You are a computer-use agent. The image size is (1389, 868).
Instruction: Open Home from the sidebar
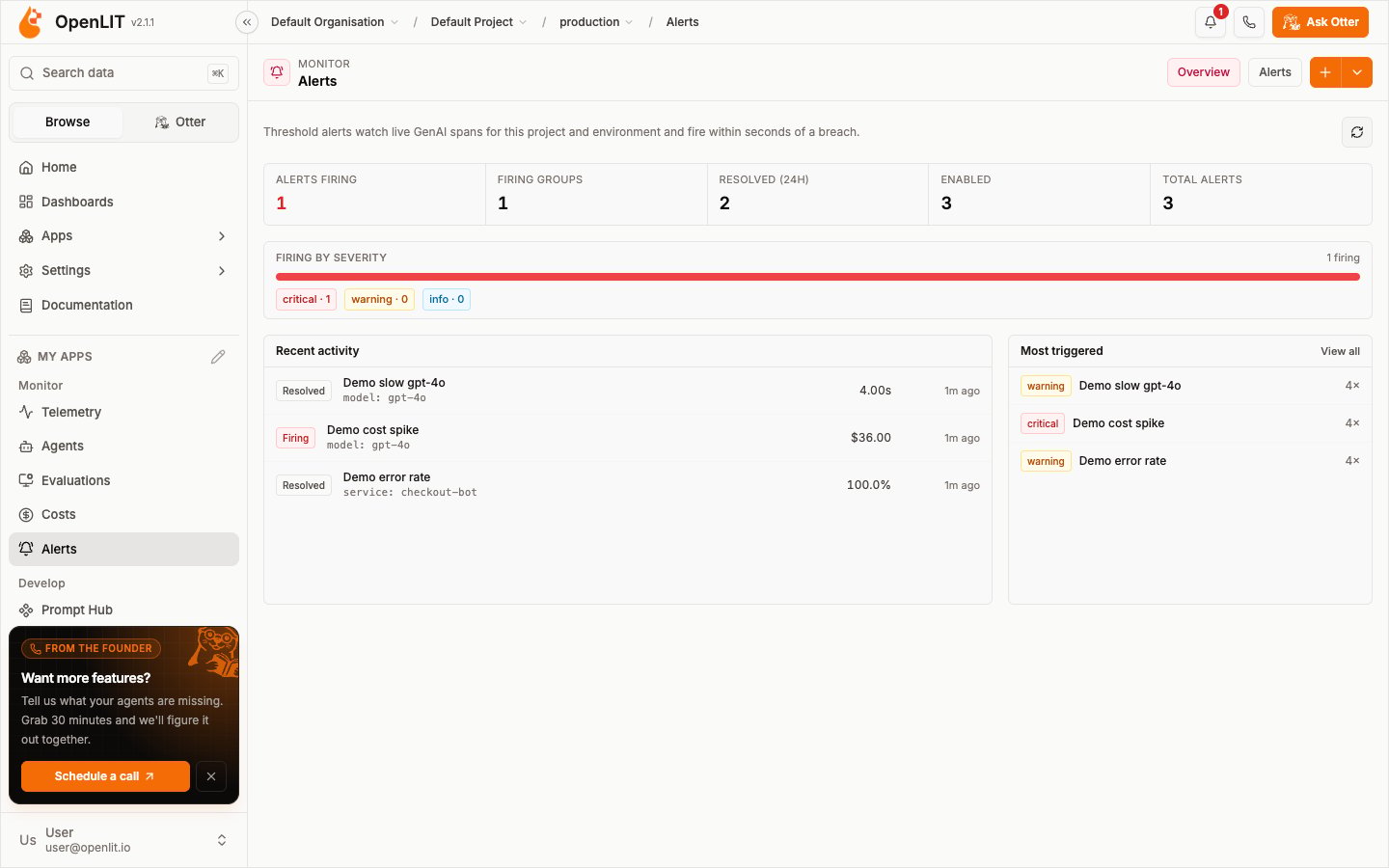coord(123,168)
